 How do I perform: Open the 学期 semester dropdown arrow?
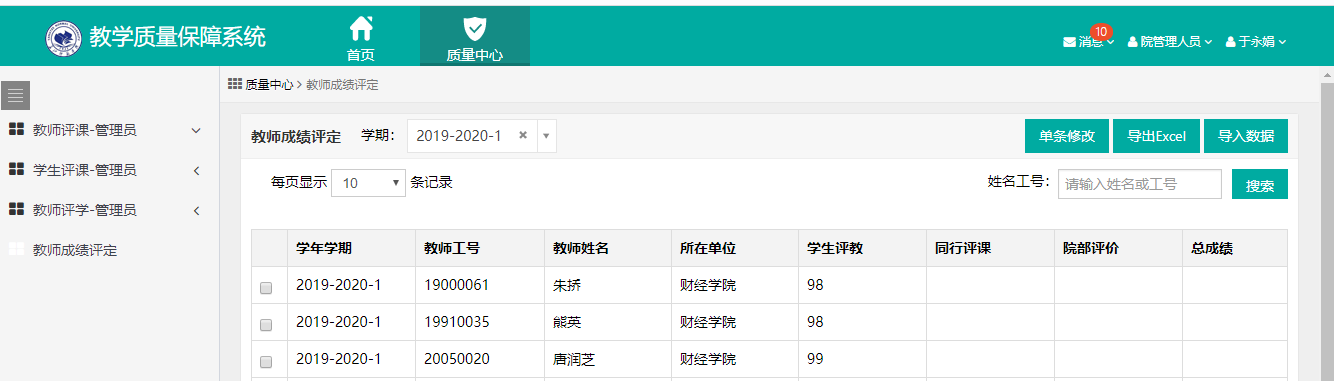(x=546, y=135)
